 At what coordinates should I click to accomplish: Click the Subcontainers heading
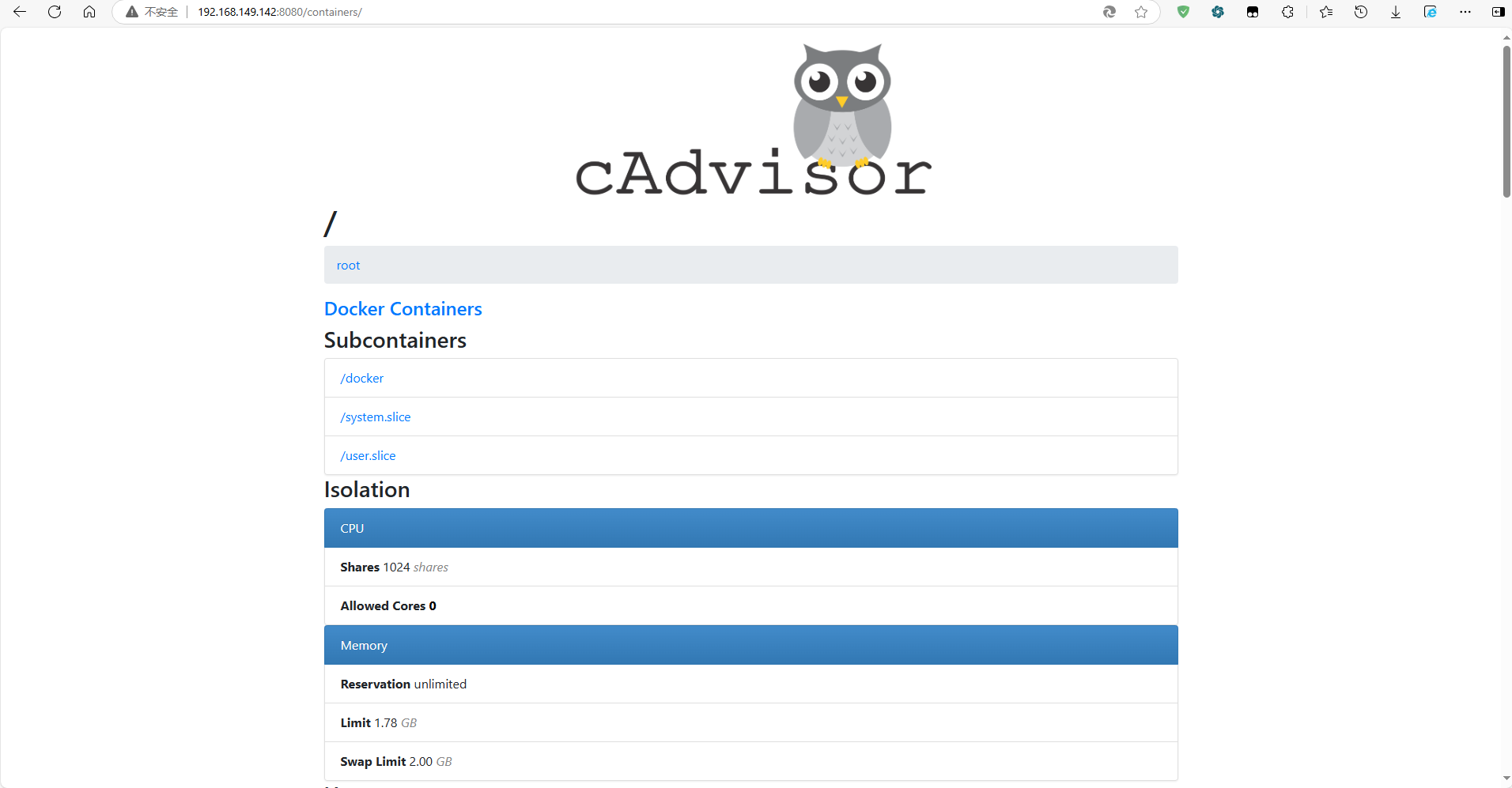click(395, 340)
